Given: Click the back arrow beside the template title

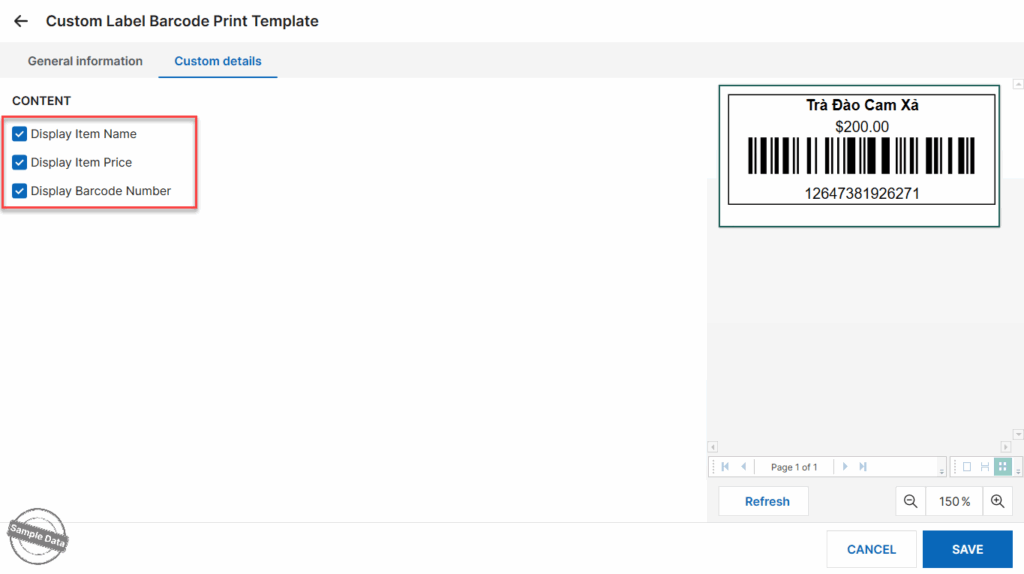Looking at the screenshot, I should [21, 21].
